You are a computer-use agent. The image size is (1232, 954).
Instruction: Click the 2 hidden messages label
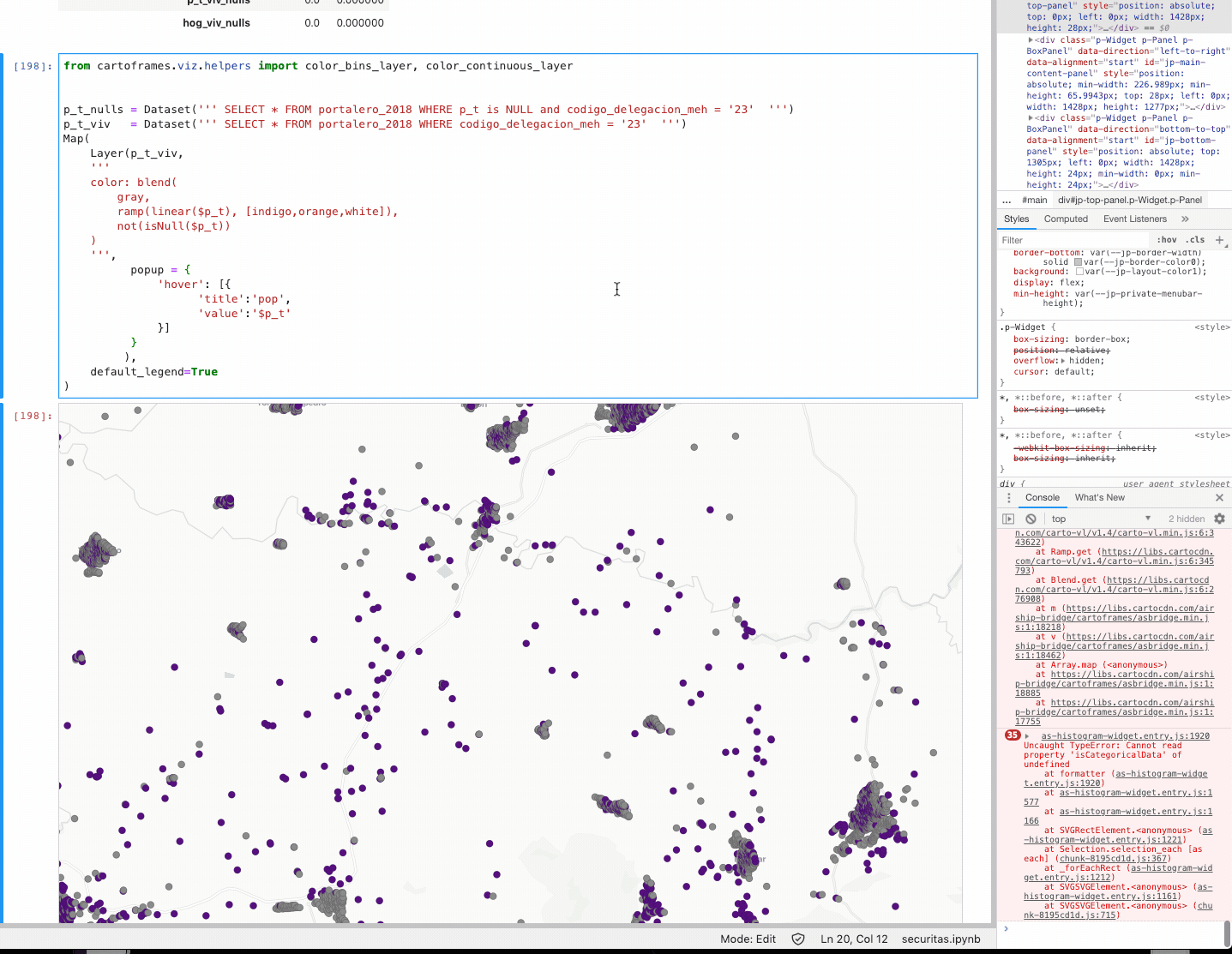(1187, 519)
